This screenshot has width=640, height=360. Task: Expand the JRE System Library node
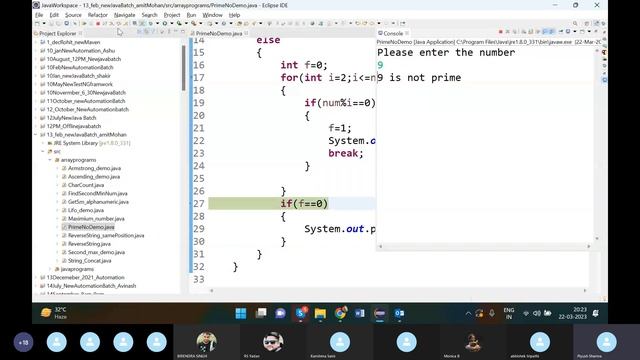[x=43, y=143]
